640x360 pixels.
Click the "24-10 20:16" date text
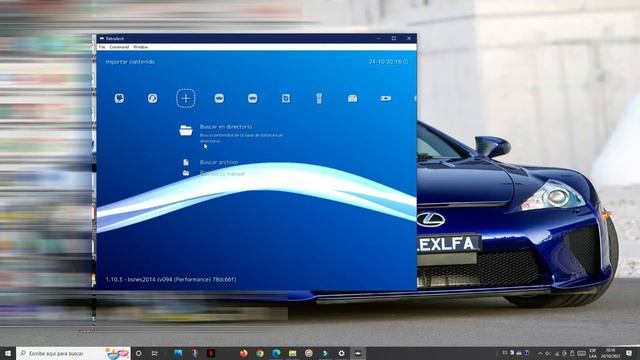coord(385,62)
